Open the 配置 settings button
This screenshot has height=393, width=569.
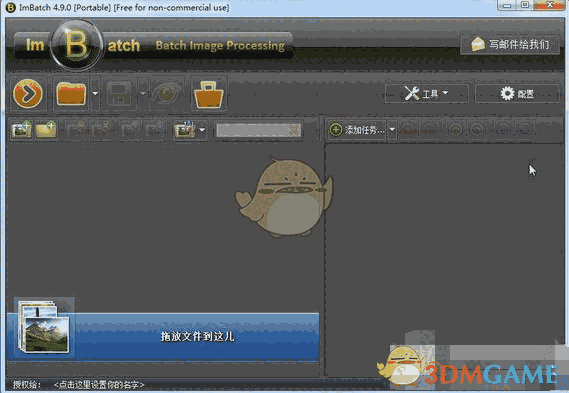[517, 94]
